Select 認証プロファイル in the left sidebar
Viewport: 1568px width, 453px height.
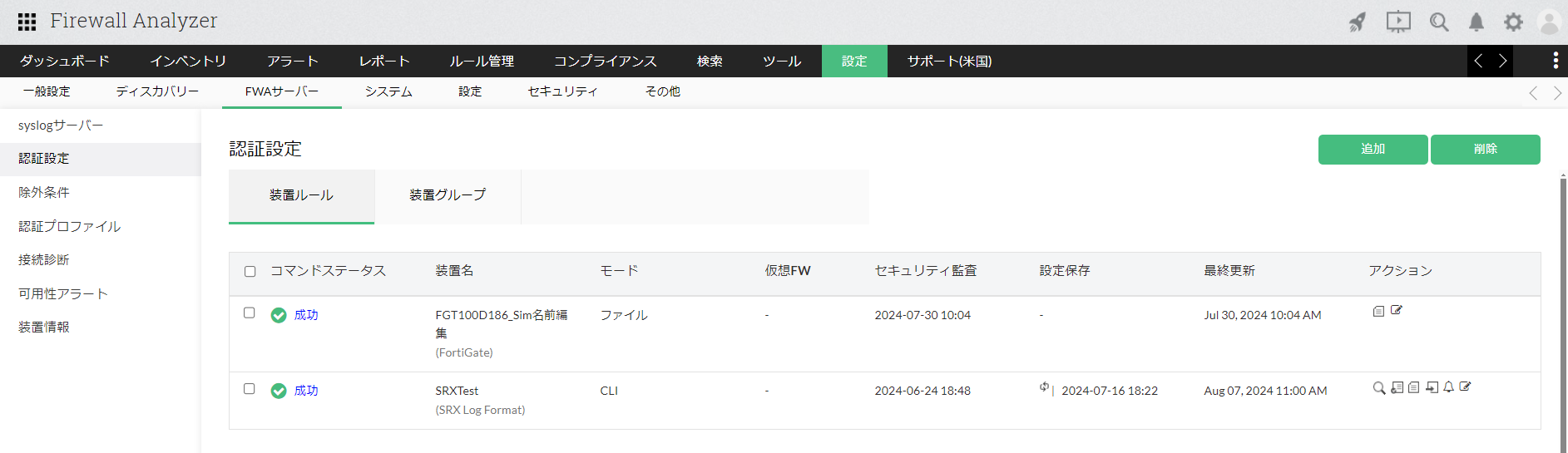coord(70,226)
